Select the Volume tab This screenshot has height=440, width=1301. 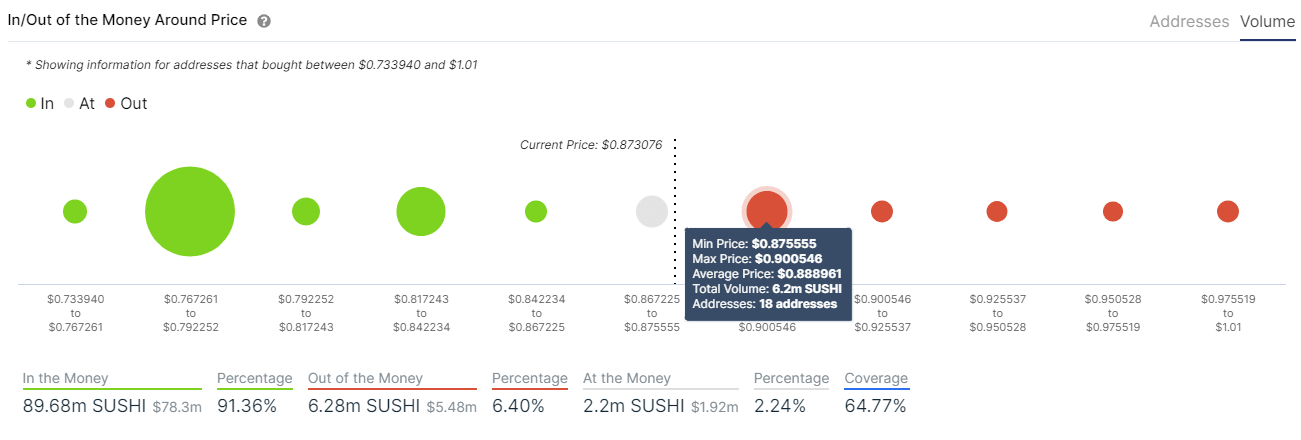(x=1267, y=21)
